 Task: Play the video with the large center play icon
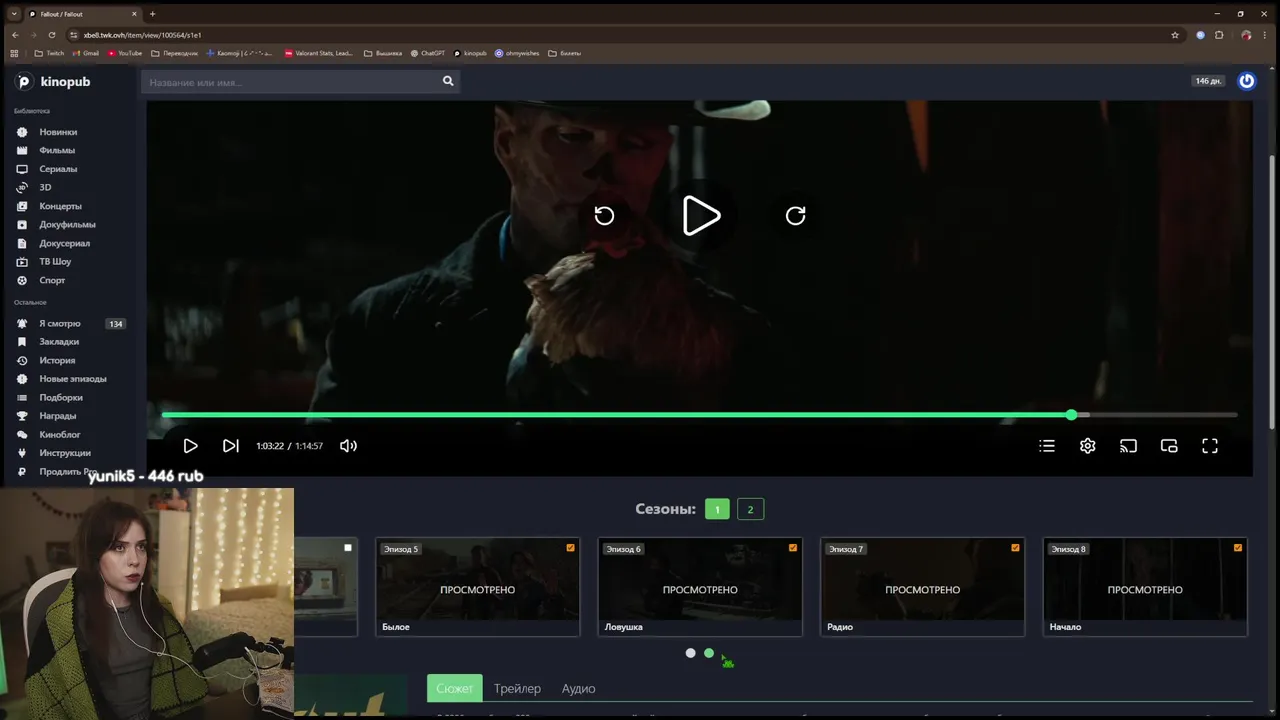point(701,216)
